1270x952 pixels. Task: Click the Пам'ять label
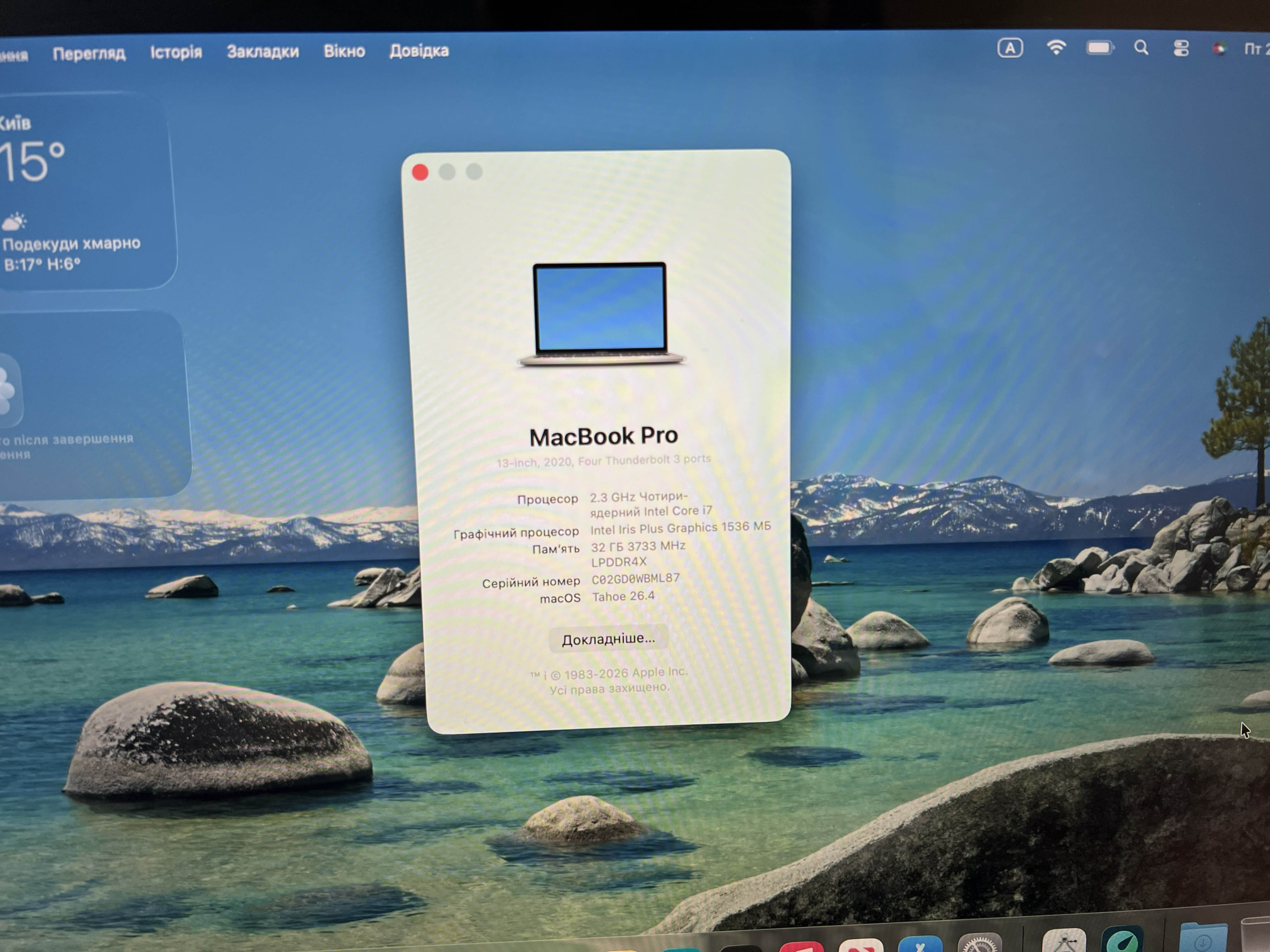click(x=556, y=549)
